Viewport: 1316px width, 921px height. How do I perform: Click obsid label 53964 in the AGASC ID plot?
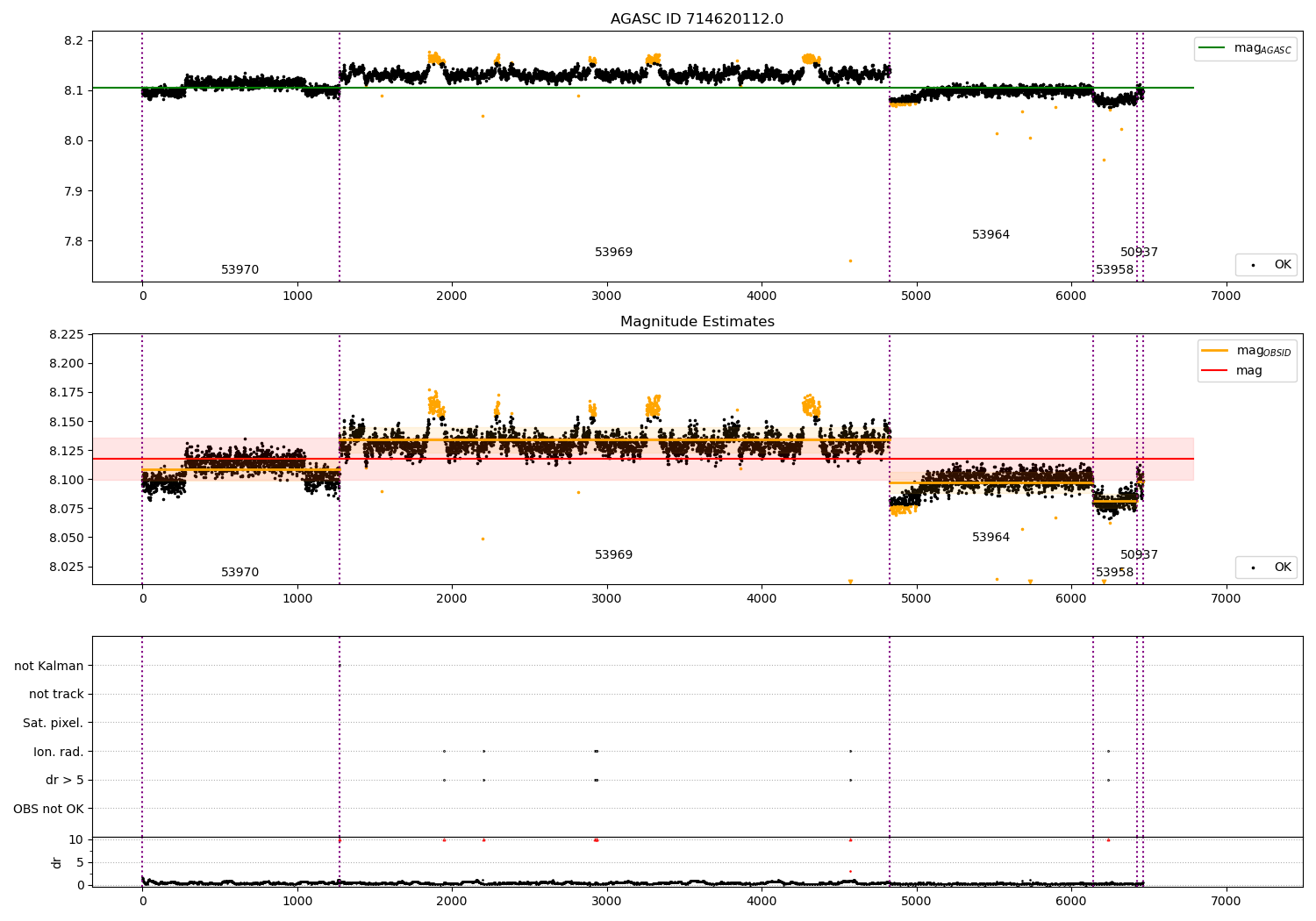(991, 234)
